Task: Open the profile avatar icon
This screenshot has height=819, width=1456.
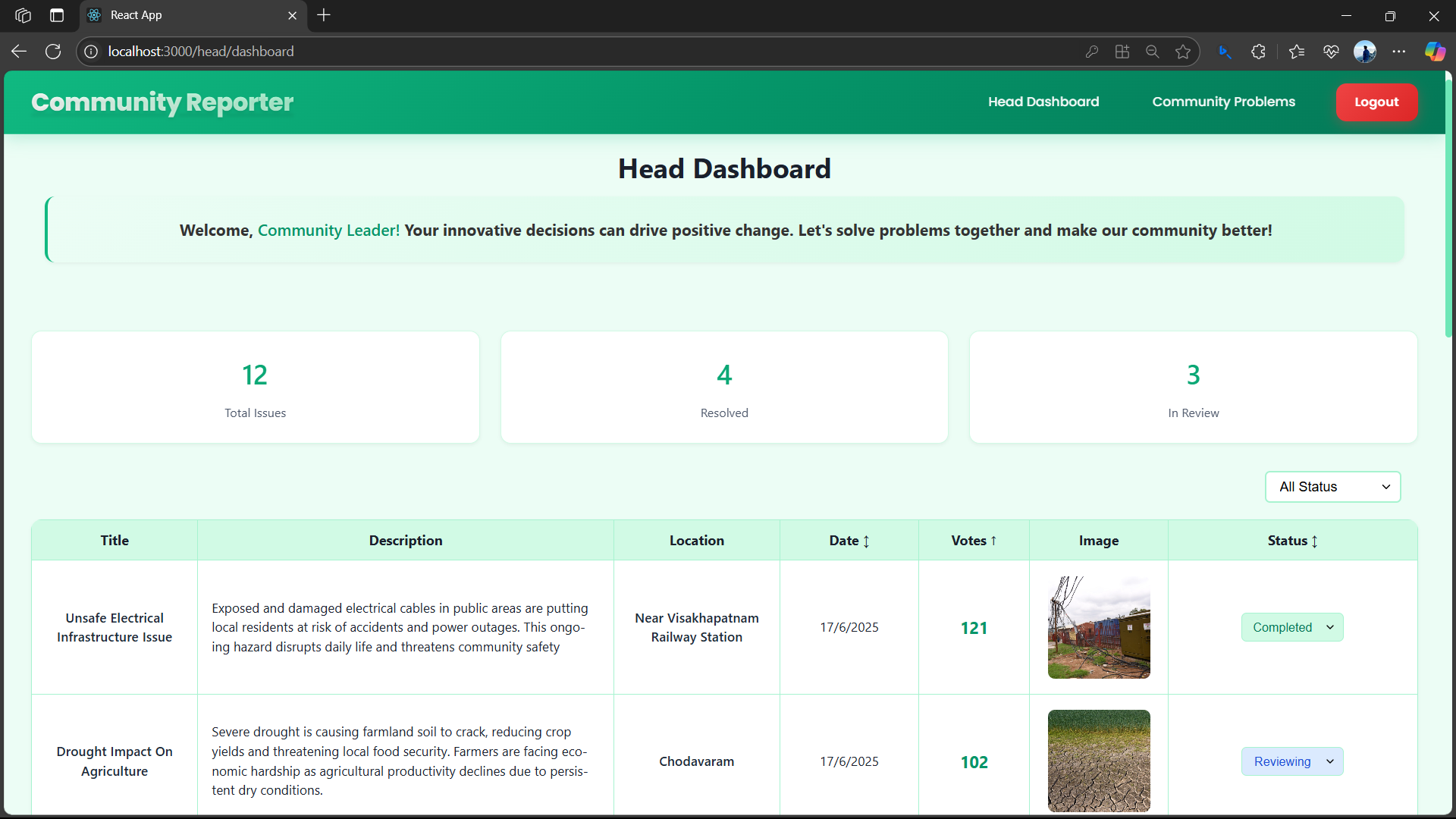Action: coord(1365,52)
